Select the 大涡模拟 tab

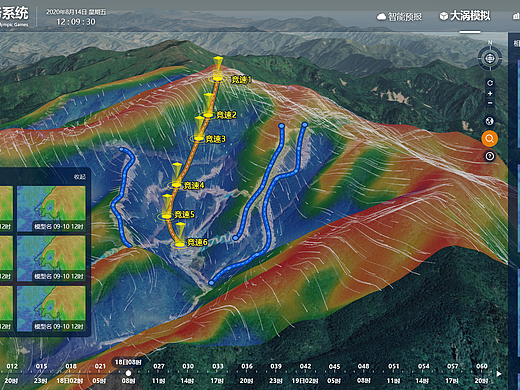pos(465,16)
